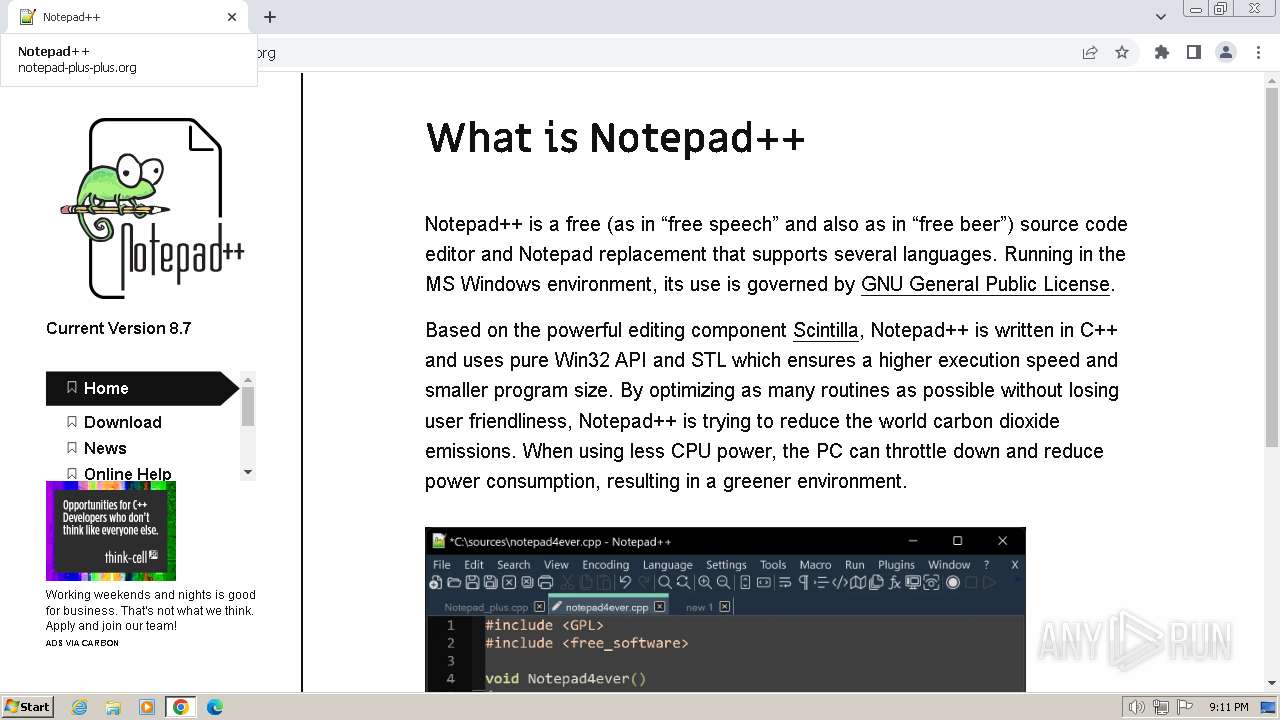The height and width of the screenshot is (720, 1280).
Task: Click the 'What is Notepad++' heading
Action: click(x=615, y=137)
